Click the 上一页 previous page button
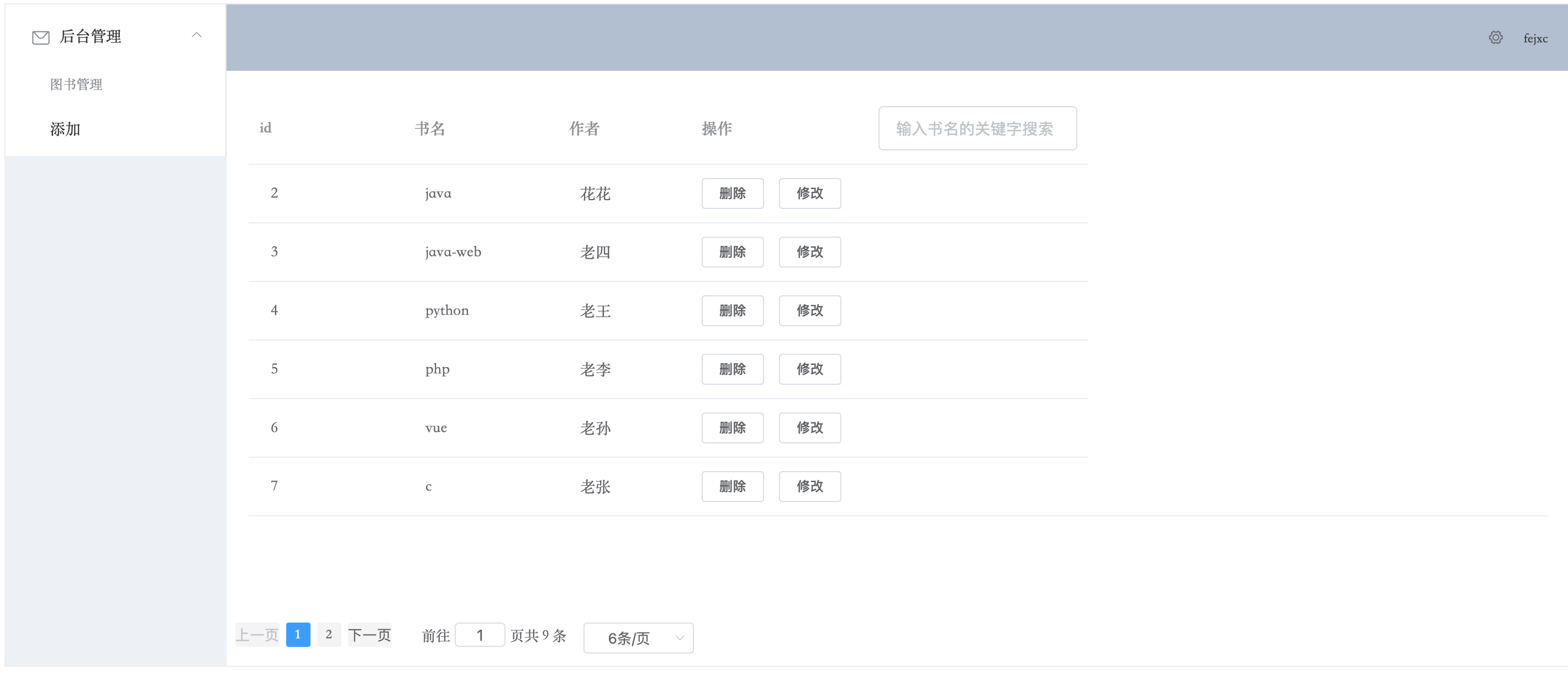1568x690 pixels. [257, 635]
